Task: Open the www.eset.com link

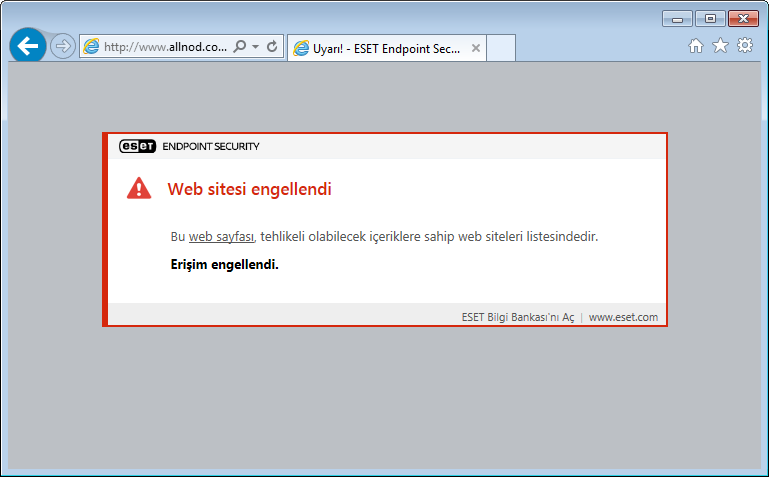Action: click(x=623, y=317)
